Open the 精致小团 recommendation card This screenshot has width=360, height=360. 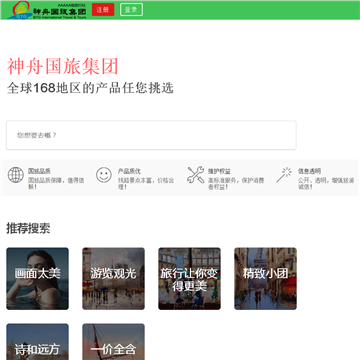pos(266,279)
